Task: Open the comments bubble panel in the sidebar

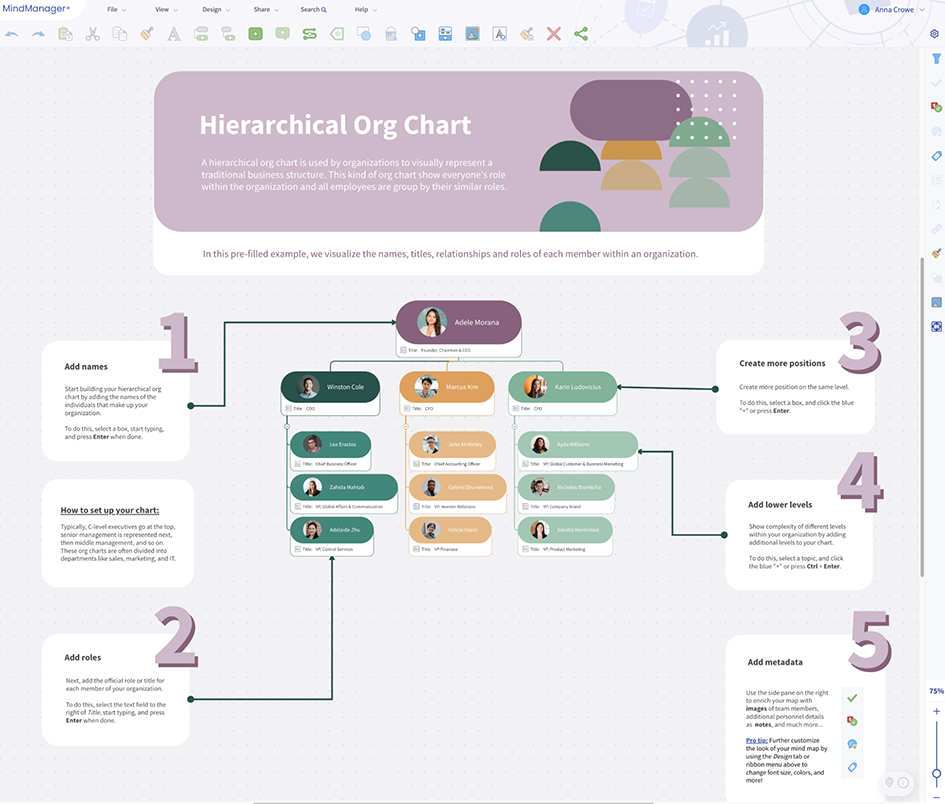Action: [936, 131]
